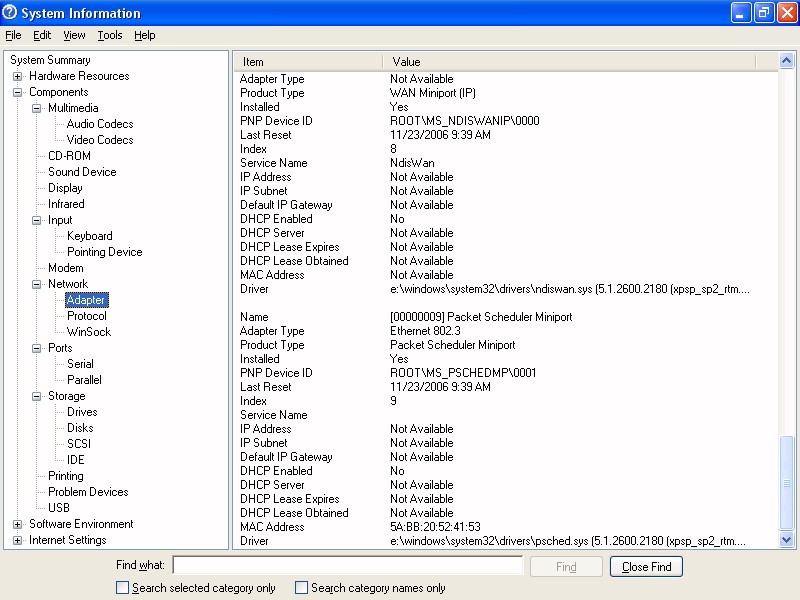Collapse the Components tree node
The width and height of the screenshot is (800, 600).
tap(18, 92)
